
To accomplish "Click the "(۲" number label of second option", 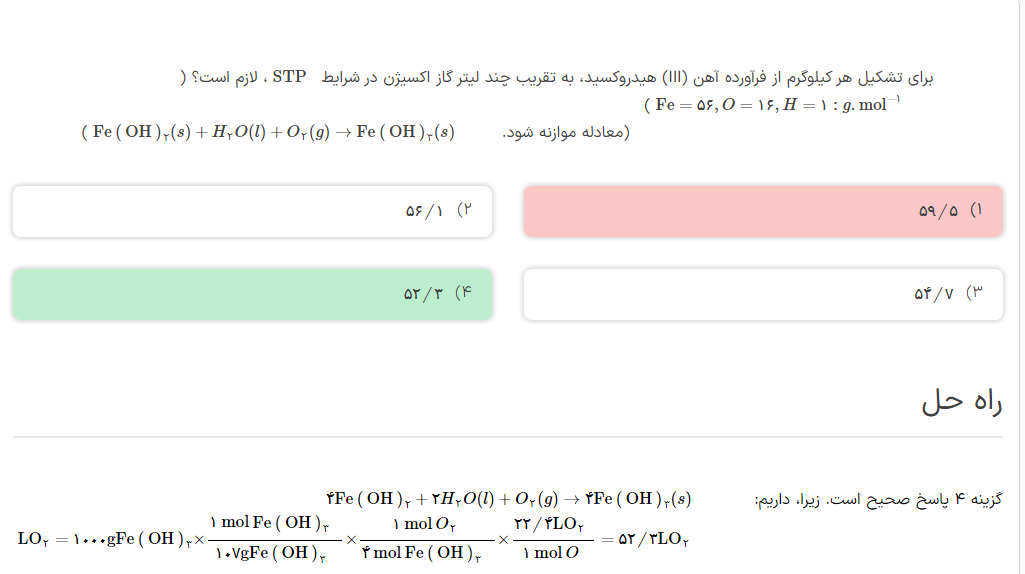I will click(x=464, y=211).
